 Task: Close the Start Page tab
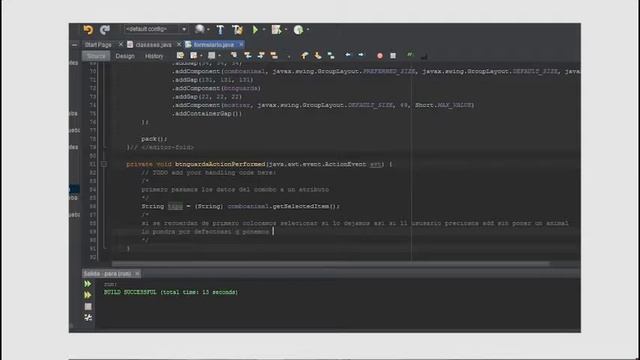[x=121, y=44]
